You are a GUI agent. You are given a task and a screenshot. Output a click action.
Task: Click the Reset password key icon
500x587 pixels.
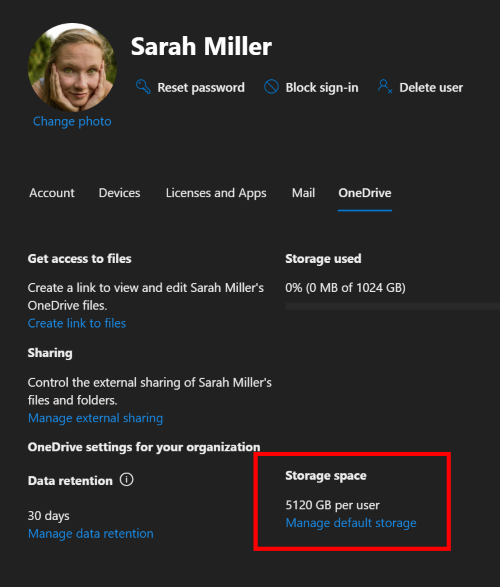click(143, 87)
